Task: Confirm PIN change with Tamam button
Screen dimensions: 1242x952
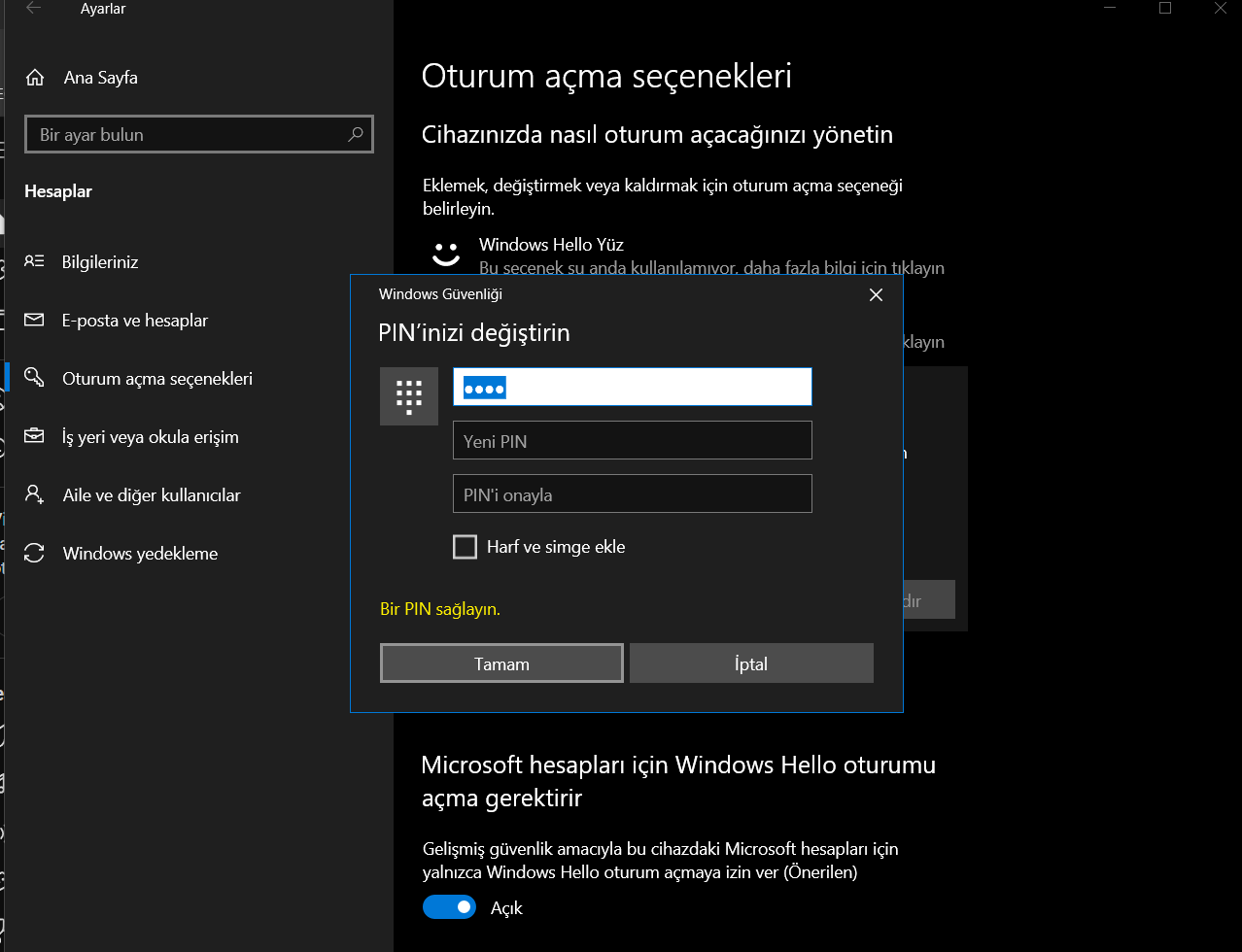Action: pyautogui.click(x=501, y=663)
